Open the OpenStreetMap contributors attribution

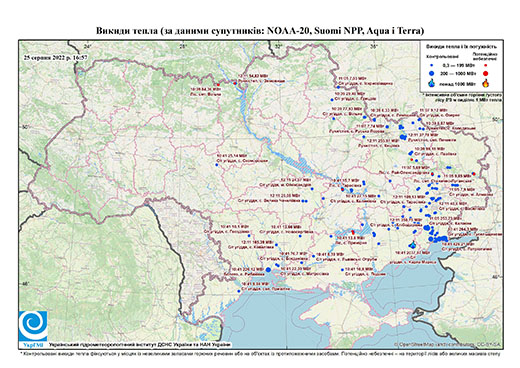pos(447,345)
